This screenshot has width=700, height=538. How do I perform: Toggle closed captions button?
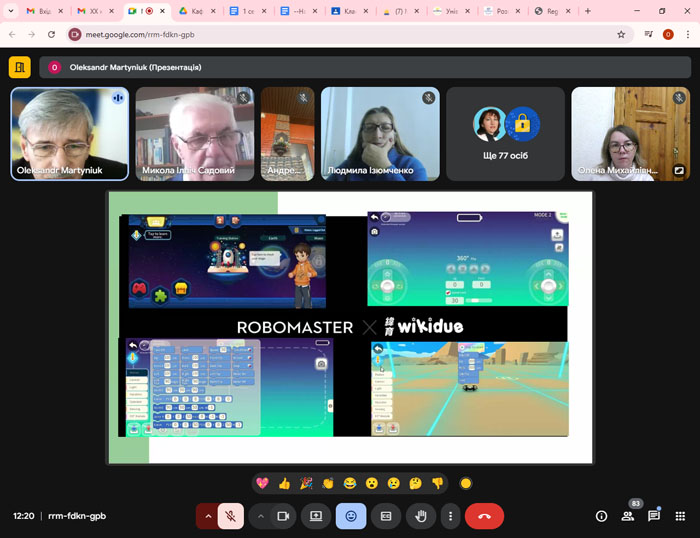click(x=385, y=516)
